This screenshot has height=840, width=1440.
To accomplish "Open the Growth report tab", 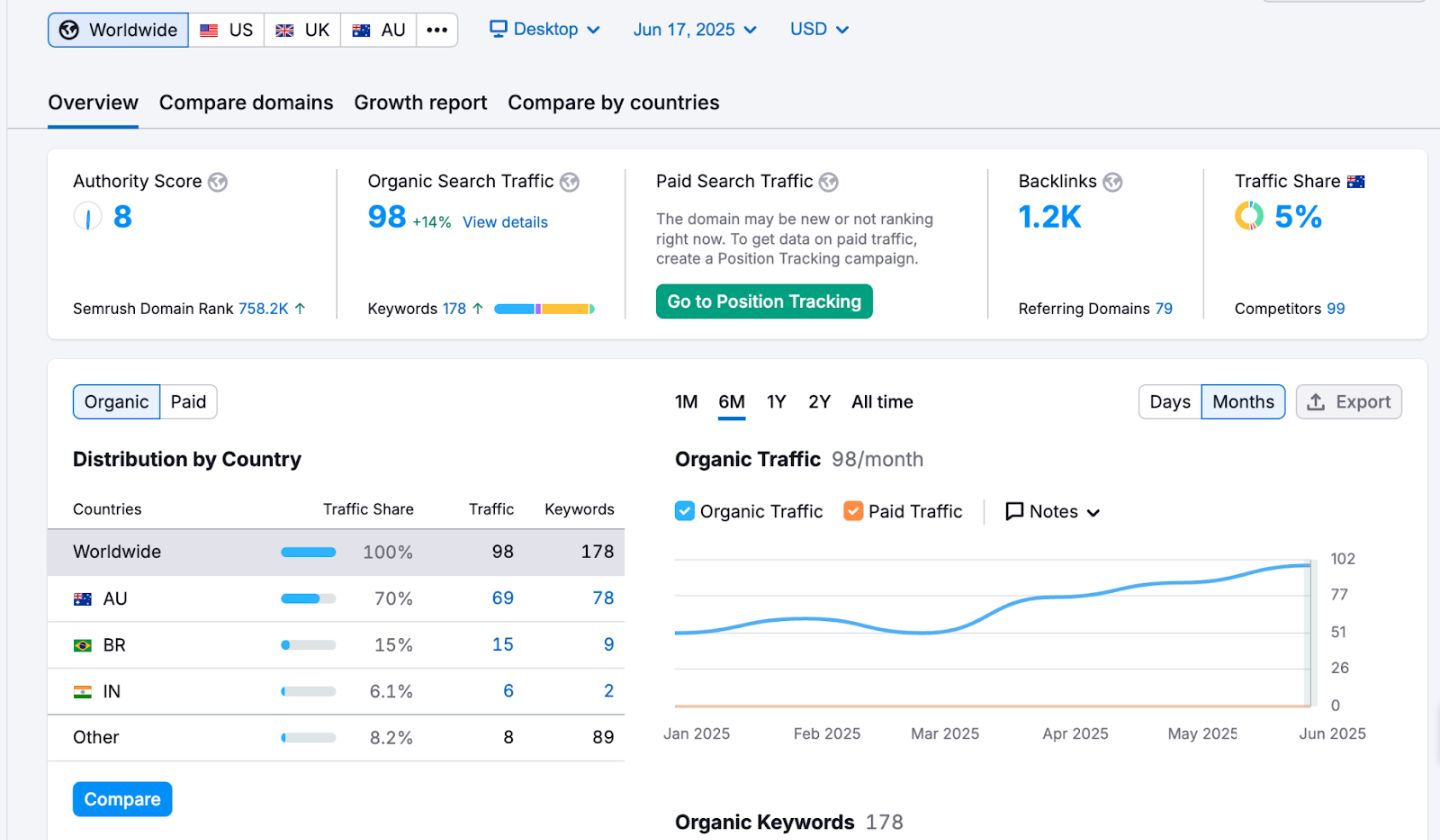I will tap(420, 102).
